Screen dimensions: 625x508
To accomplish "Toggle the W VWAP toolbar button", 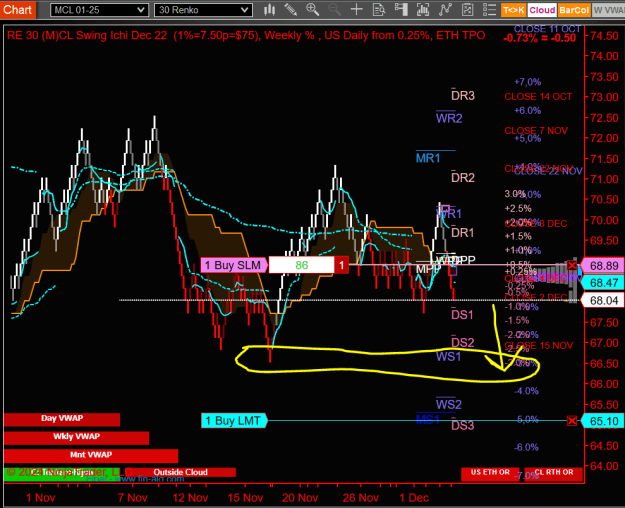I will tap(608, 10).
